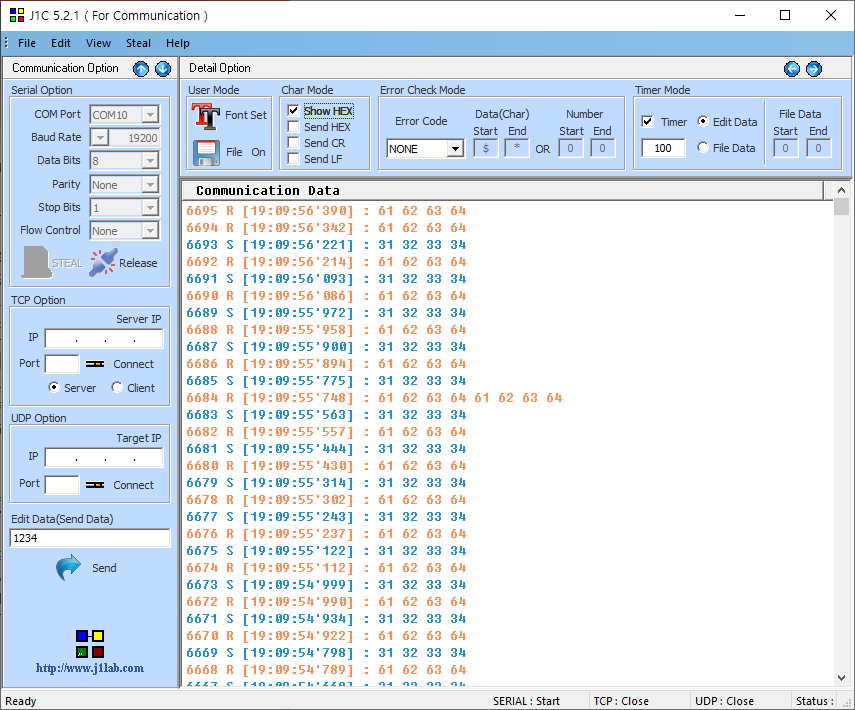Viewport: 855px width, 710px height.
Task: Click the Edit Data input field
Action: 90,538
